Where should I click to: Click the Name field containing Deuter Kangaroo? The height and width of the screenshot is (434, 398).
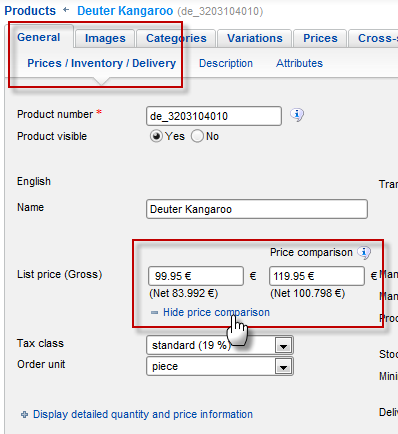pos(257,209)
